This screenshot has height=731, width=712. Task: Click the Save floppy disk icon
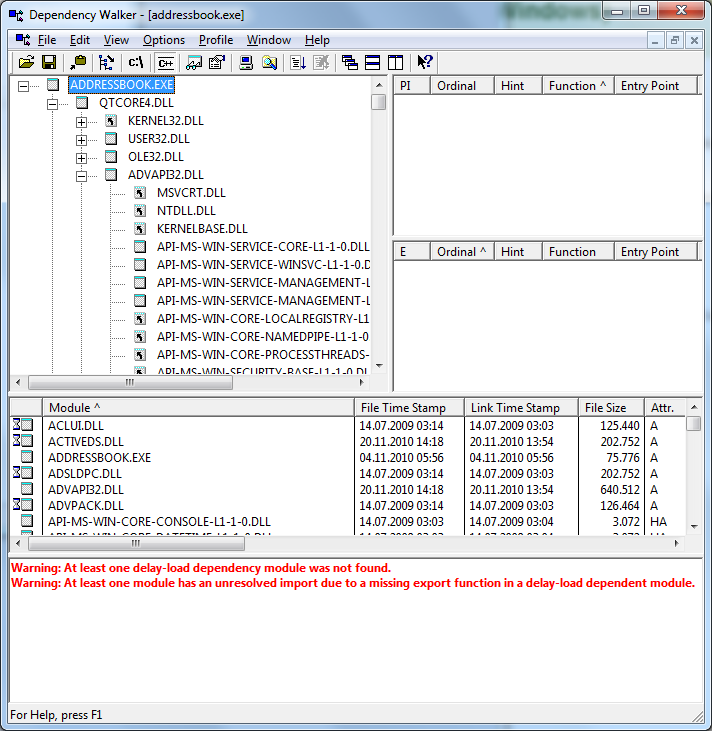click(48, 62)
